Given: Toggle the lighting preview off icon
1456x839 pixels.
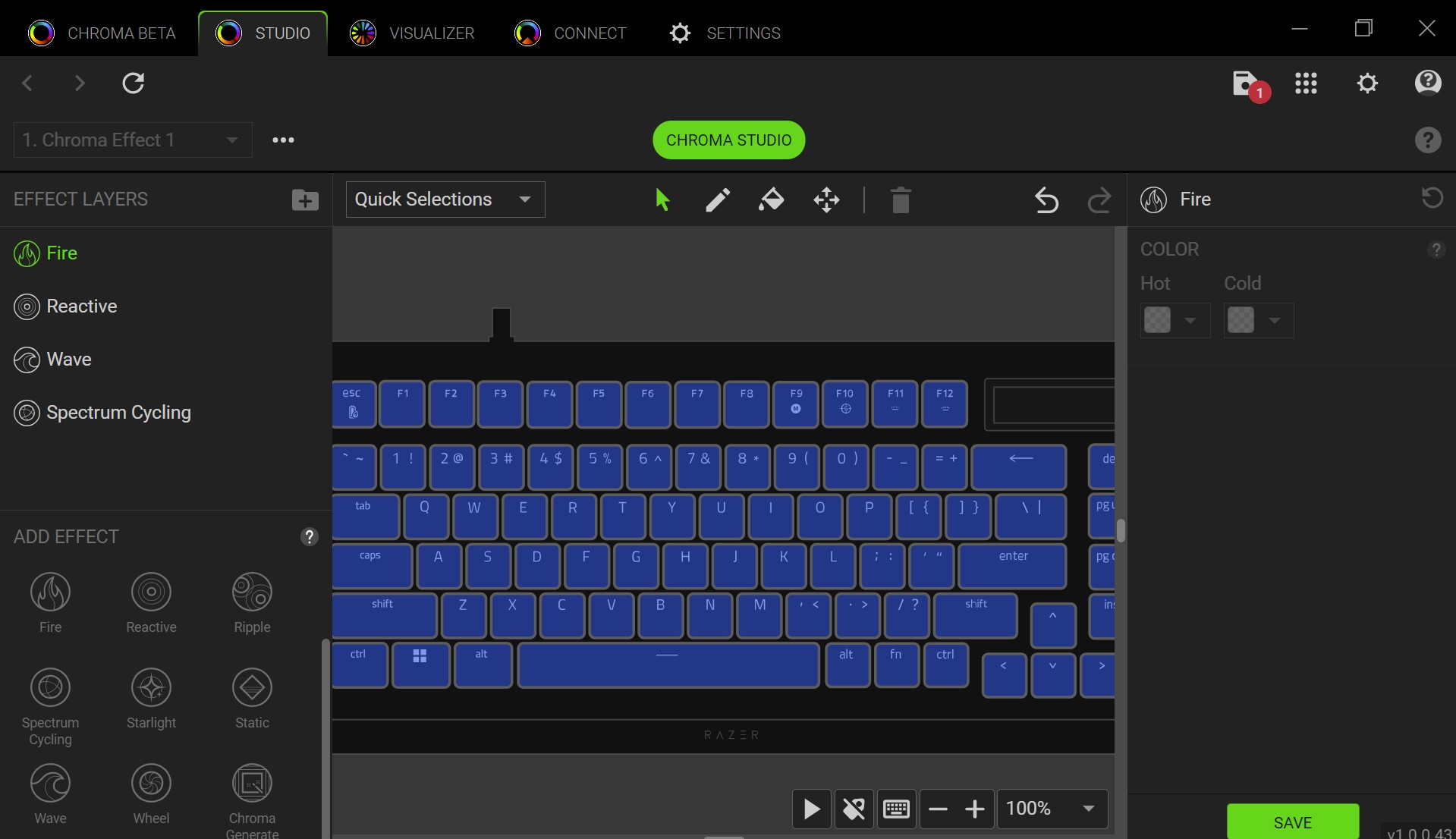Looking at the screenshot, I should pos(854,809).
